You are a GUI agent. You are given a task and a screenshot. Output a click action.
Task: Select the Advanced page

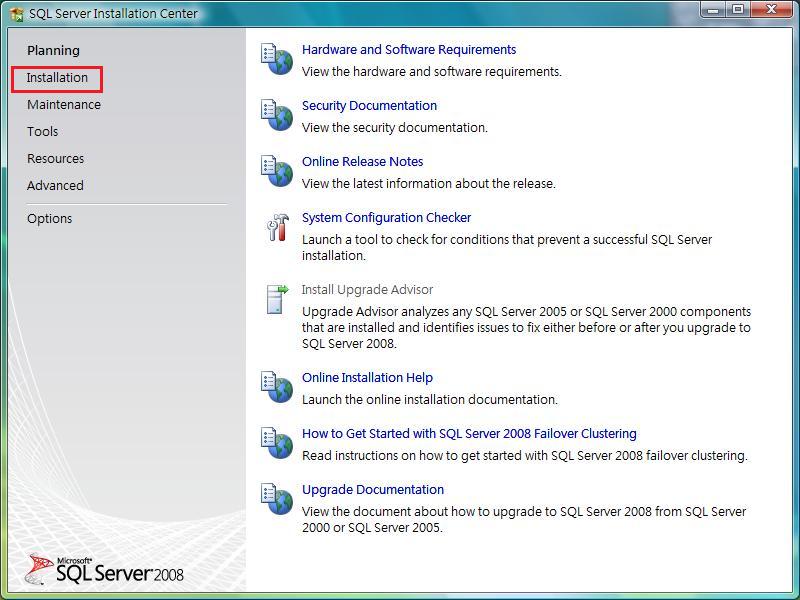(x=55, y=186)
